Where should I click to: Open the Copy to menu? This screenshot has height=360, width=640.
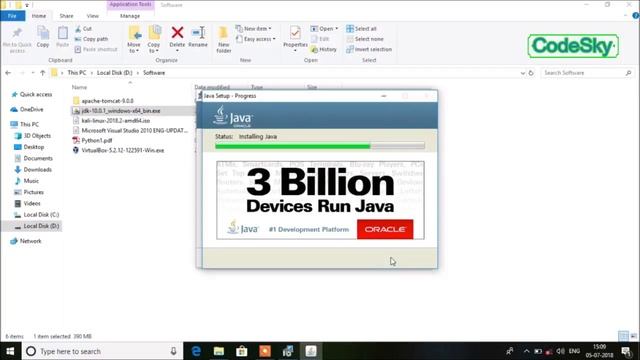[154, 40]
